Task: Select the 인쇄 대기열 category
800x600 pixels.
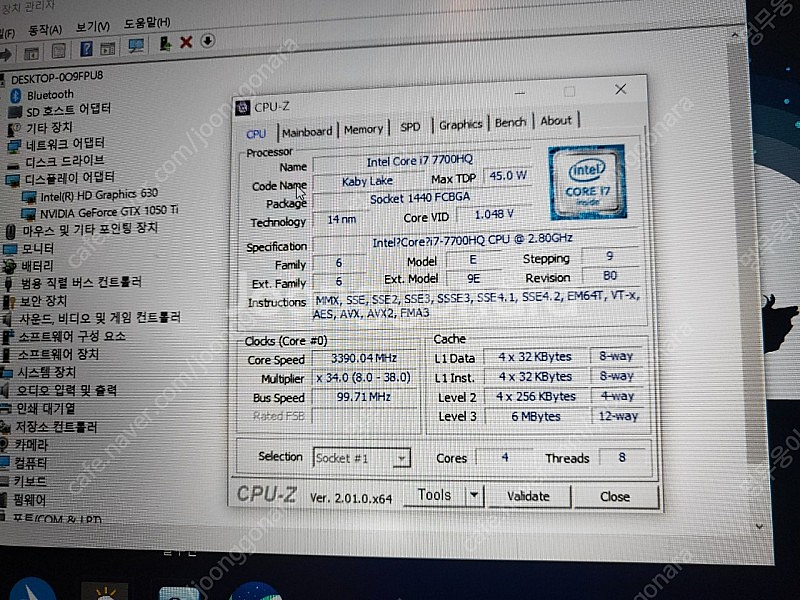Action: (45, 409)
